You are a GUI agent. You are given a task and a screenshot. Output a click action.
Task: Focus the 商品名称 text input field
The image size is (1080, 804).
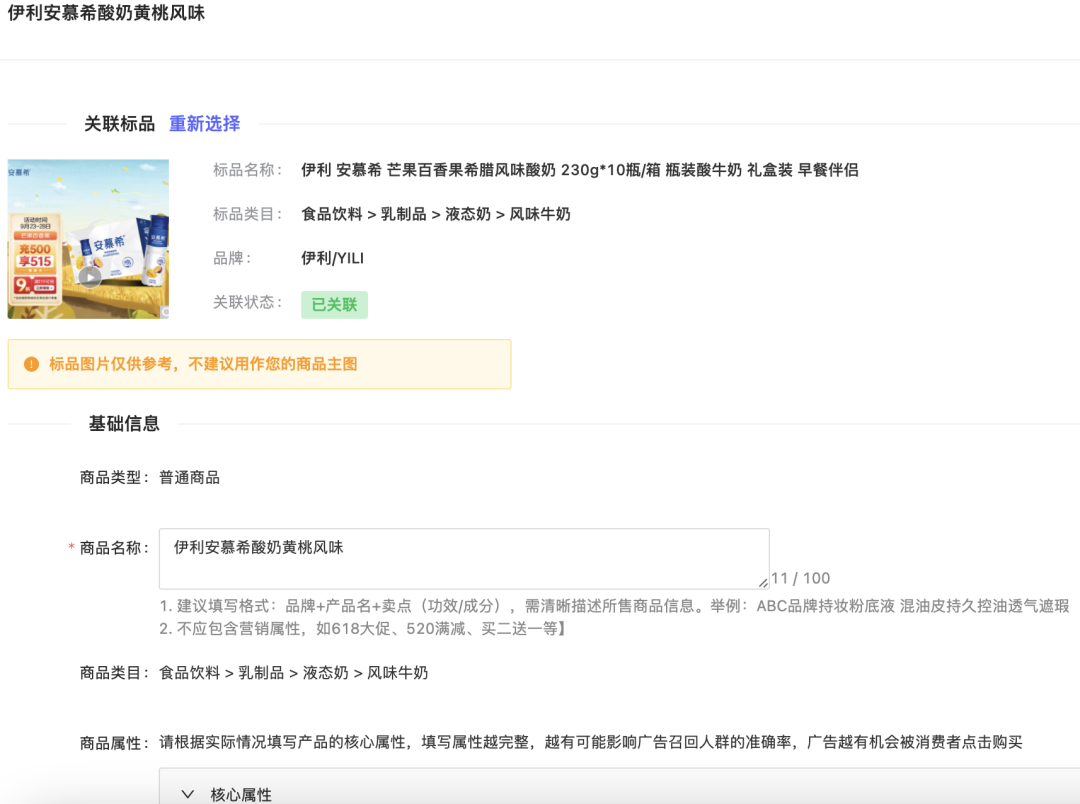pos(464,559)
